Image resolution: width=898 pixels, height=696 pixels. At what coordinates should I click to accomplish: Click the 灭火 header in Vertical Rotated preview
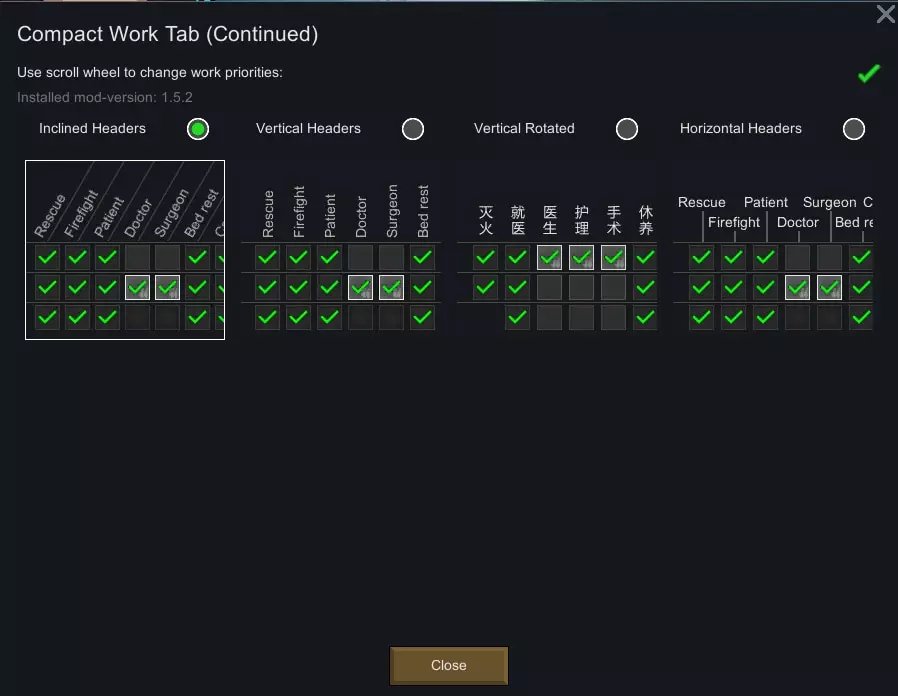[486, 221]
